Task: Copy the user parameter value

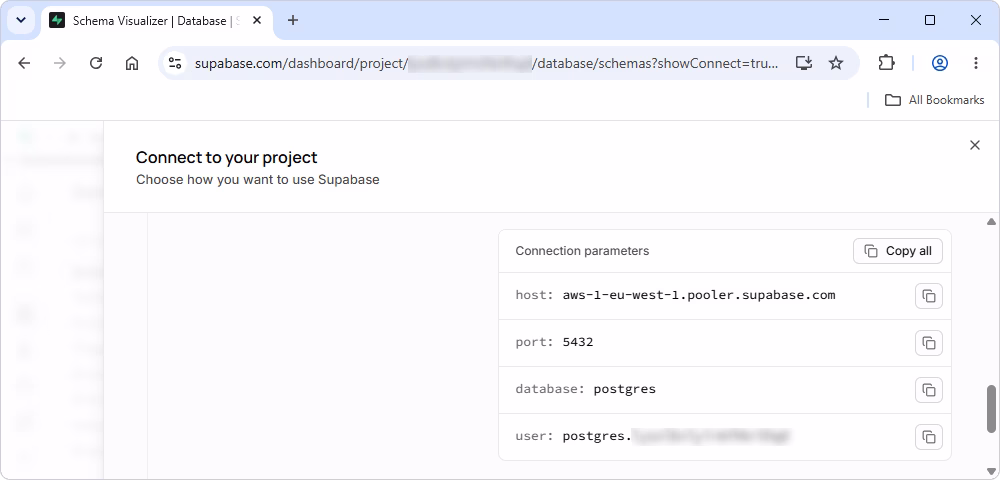Action: click(x=929, y=437)
